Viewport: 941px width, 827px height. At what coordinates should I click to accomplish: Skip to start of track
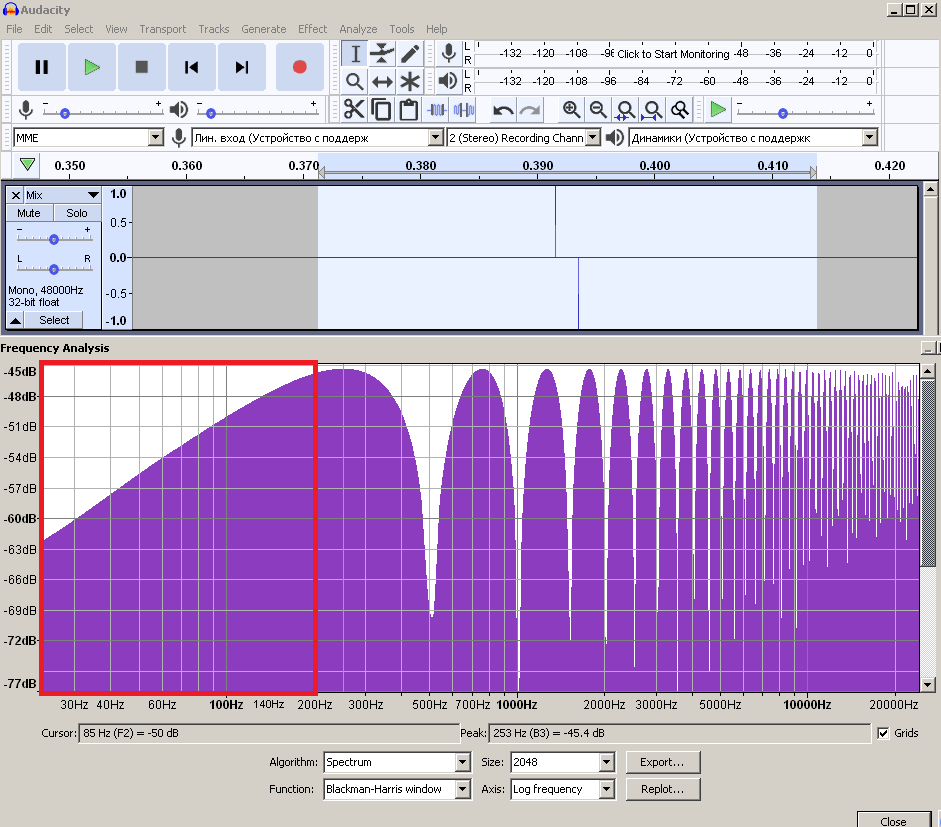click(x=192, y=67)
